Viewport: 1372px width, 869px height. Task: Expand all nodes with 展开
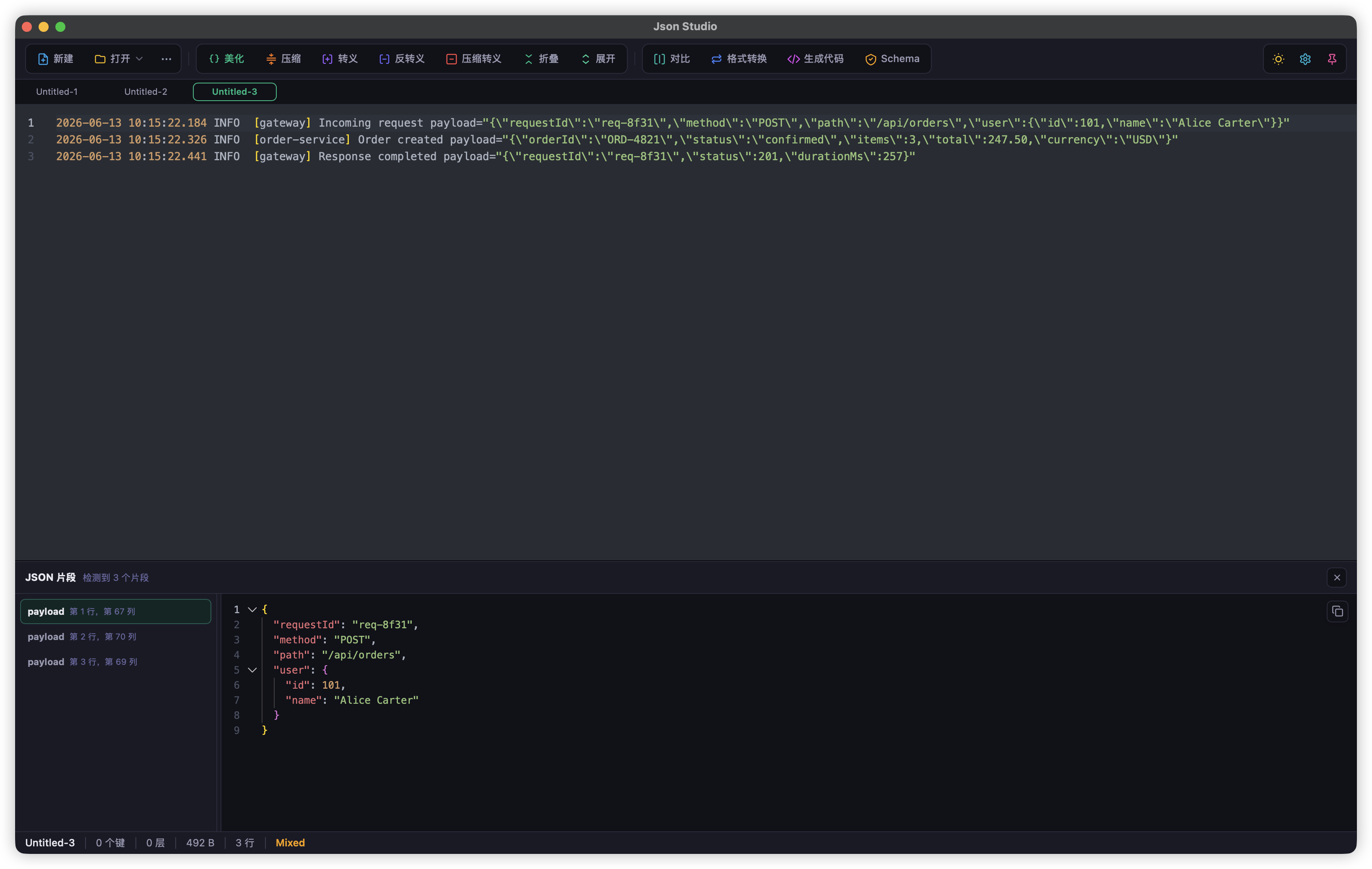[598, 59]
